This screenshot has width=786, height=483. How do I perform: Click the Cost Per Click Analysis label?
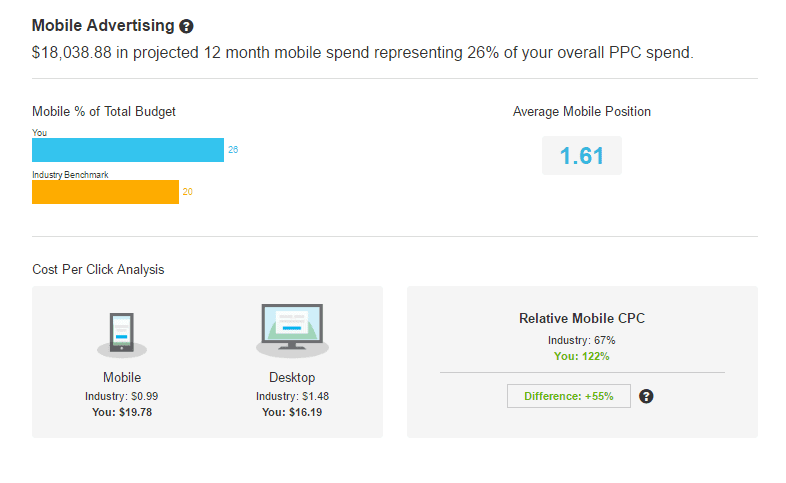(98, 270)
